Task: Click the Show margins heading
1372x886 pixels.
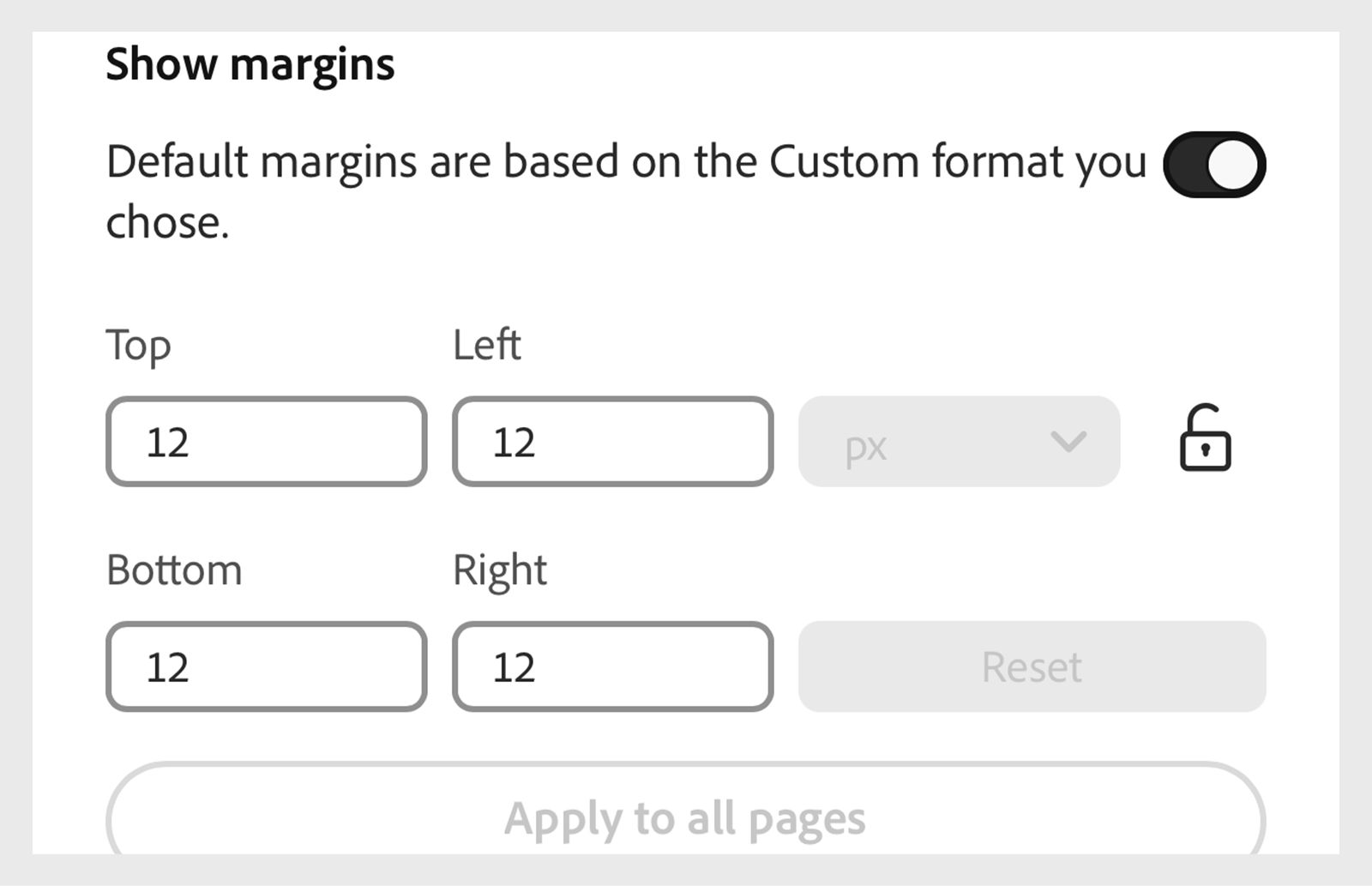Action: (x=250, y=63)
